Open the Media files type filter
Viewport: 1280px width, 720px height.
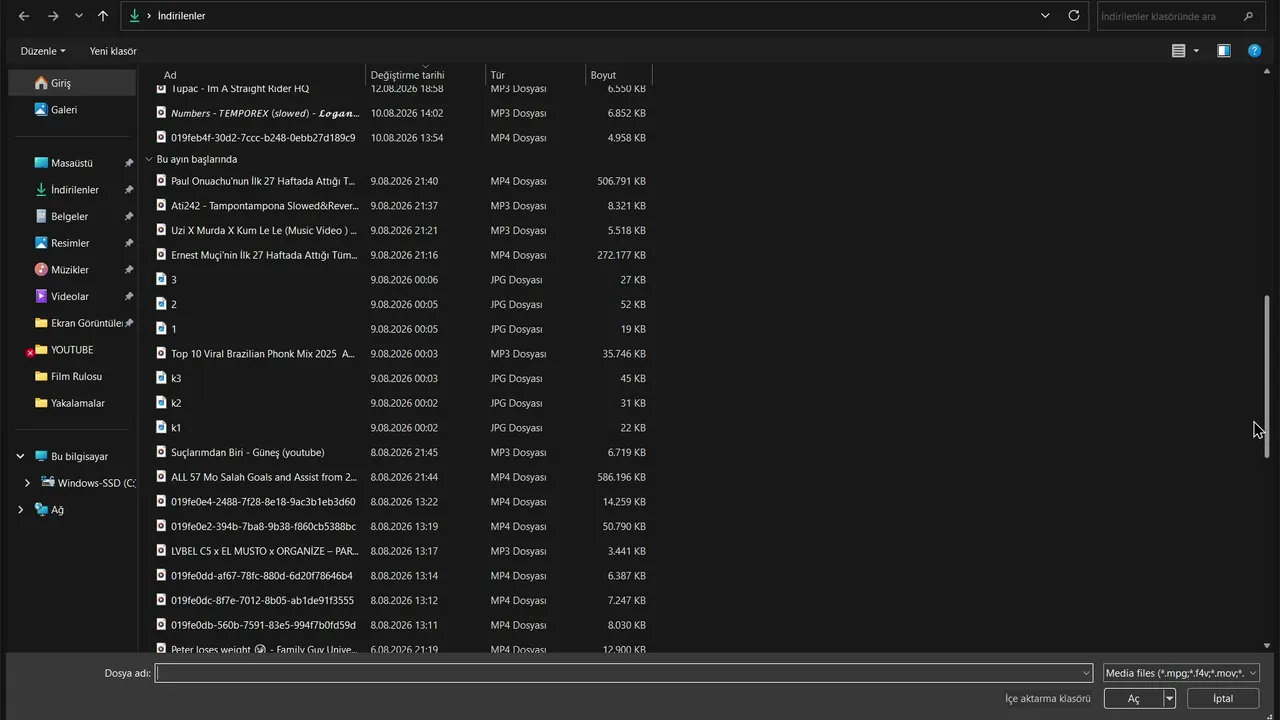tap(1181, 673)
